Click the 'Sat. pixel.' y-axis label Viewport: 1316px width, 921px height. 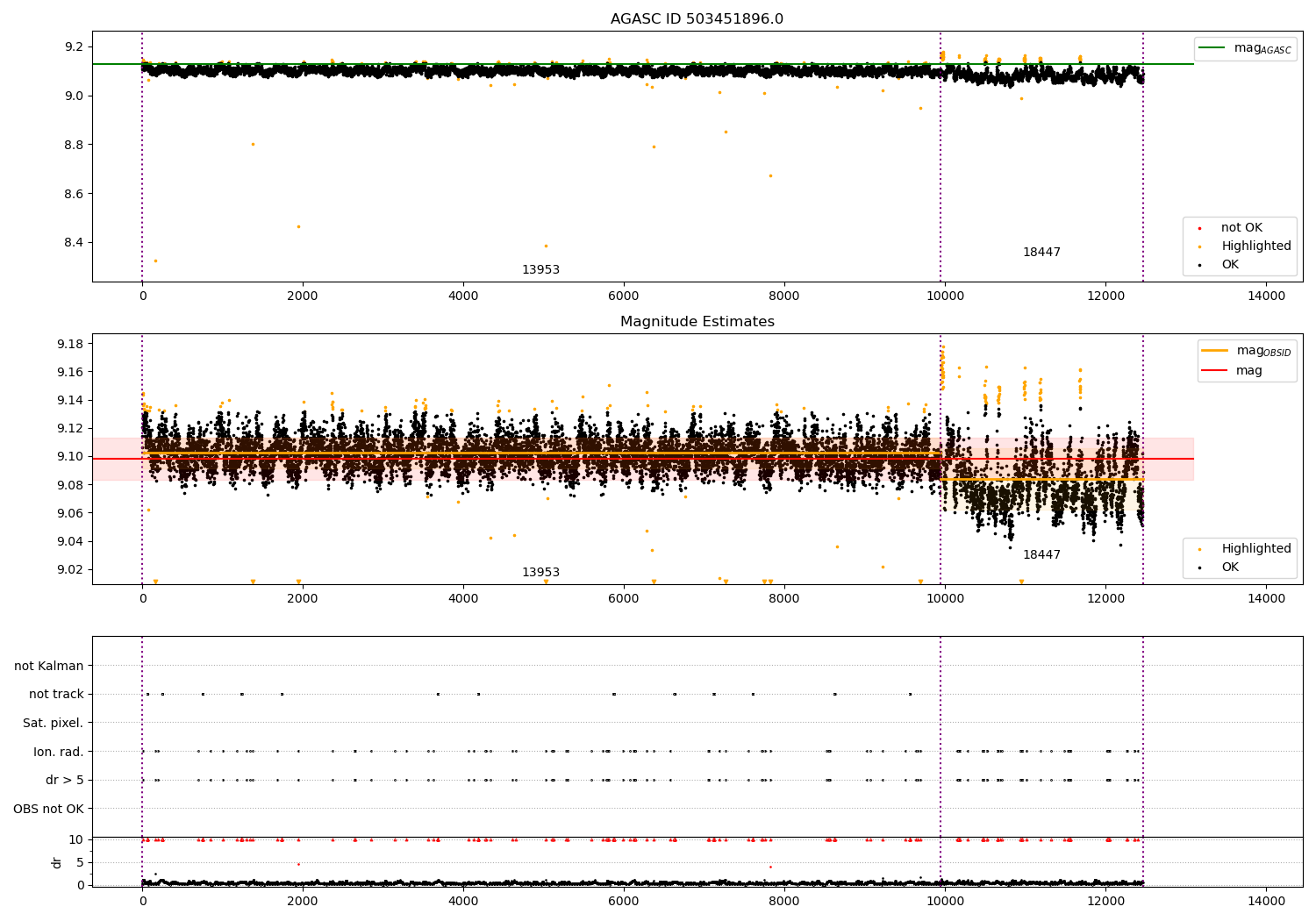click(53, 724)
